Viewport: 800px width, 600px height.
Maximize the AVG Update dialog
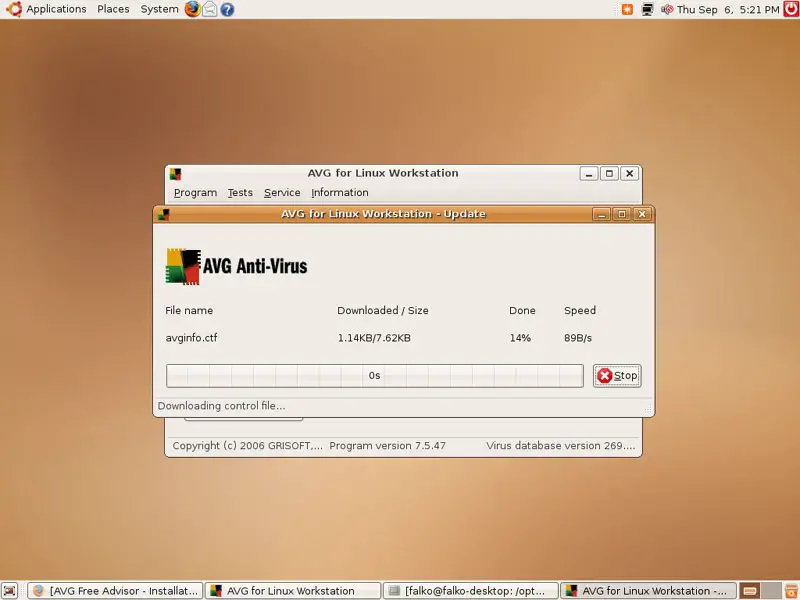621,214
